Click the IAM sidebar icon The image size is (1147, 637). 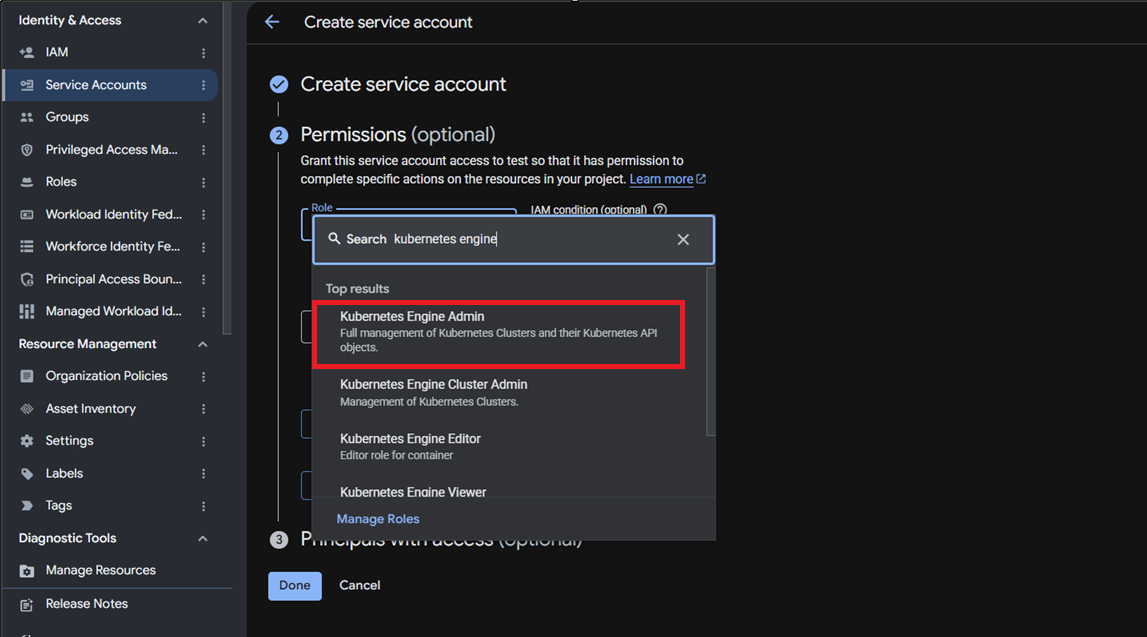pyautogui.click(x=27, y=53)
